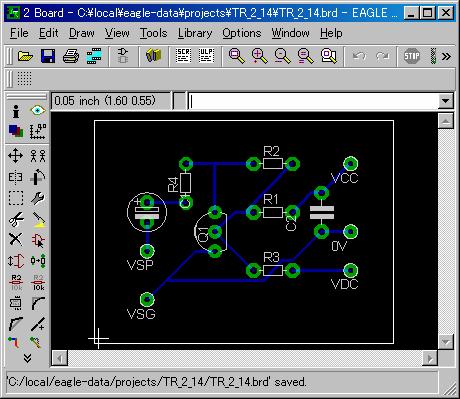This screenshot has height=399, width=460.
Task: Expand more toolbar buttons chevron
Action: coord(446,56)
